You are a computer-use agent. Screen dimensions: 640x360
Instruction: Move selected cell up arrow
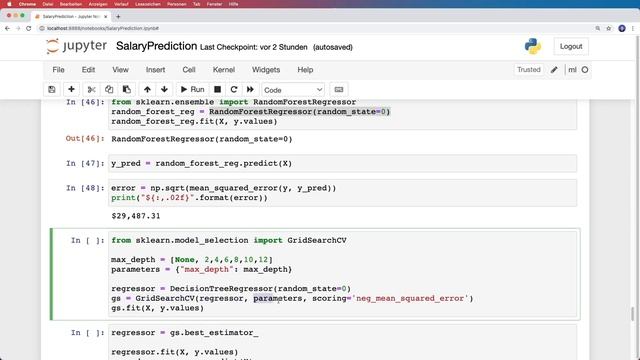coord(147,89)
